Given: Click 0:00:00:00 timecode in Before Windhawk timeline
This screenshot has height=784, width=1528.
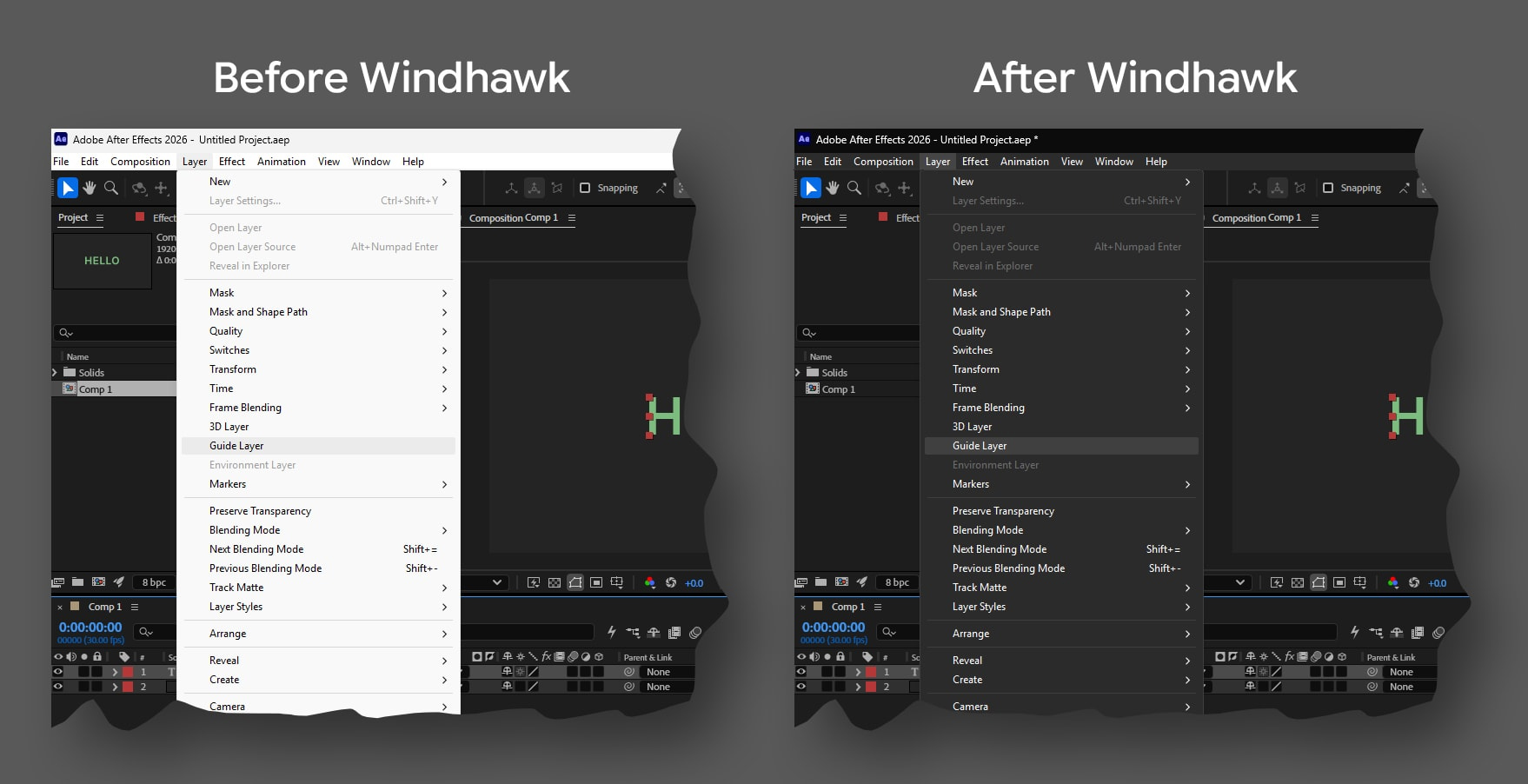Looking at the screenshot, I should [x=90, y=628].
